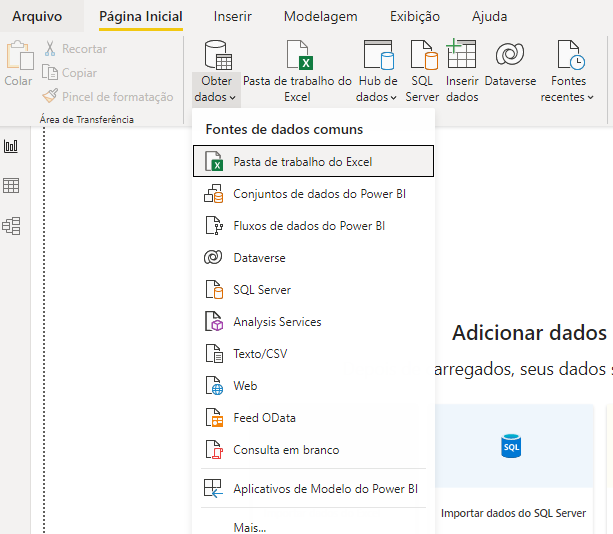Viewport: 613px width, 534px height.
Task: Click the blue SQL cylinder card icon
Action: (x=511, y=446)
